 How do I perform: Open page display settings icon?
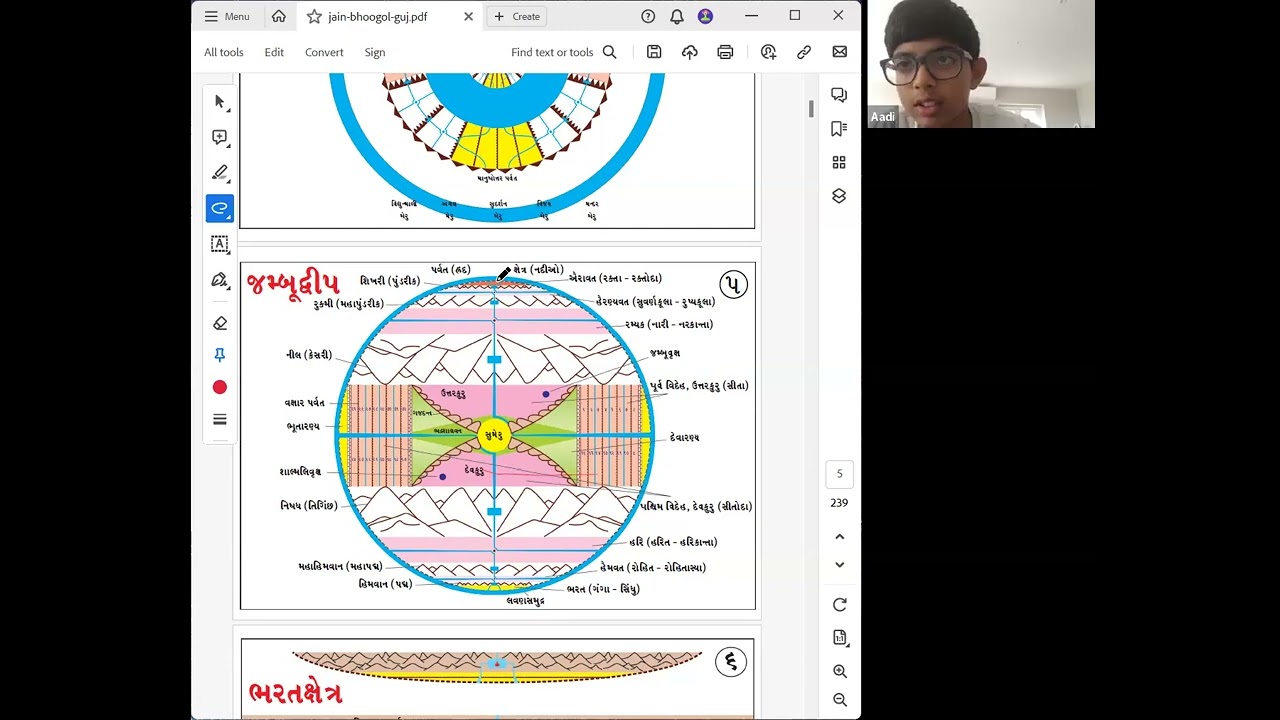click(840, 638)
